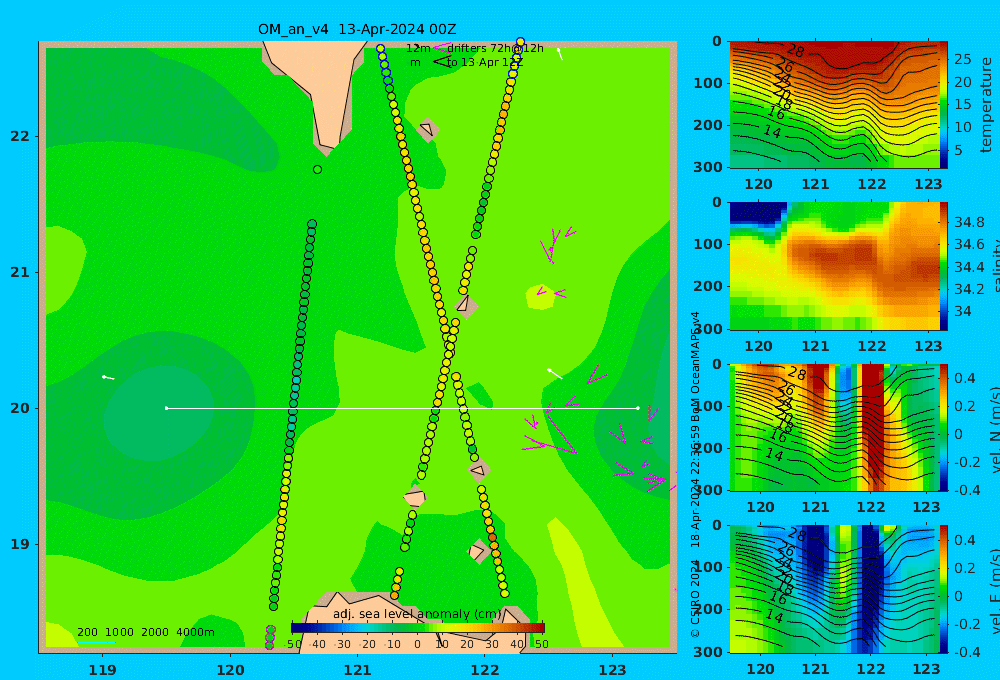Click the eastward velocity section plot
The width and height of the screenshot is (1000, 680).
click(x=834, y=589)
